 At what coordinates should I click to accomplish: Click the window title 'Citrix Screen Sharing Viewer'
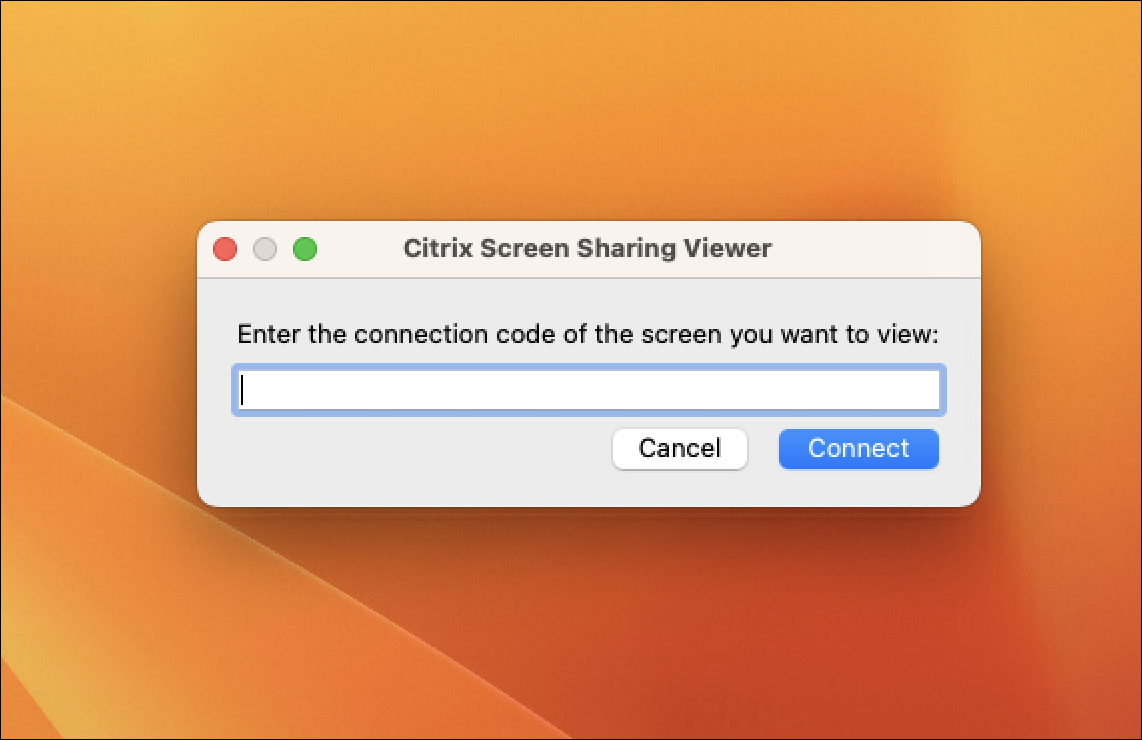(587, 248)
